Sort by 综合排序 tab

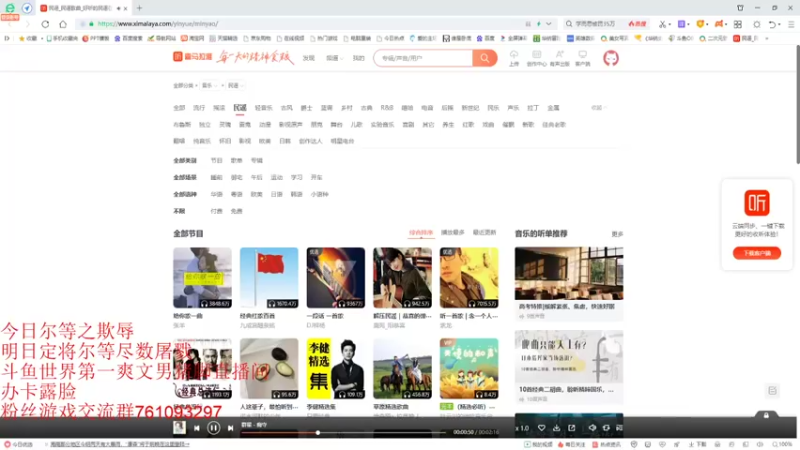click(x=421, y=233)
